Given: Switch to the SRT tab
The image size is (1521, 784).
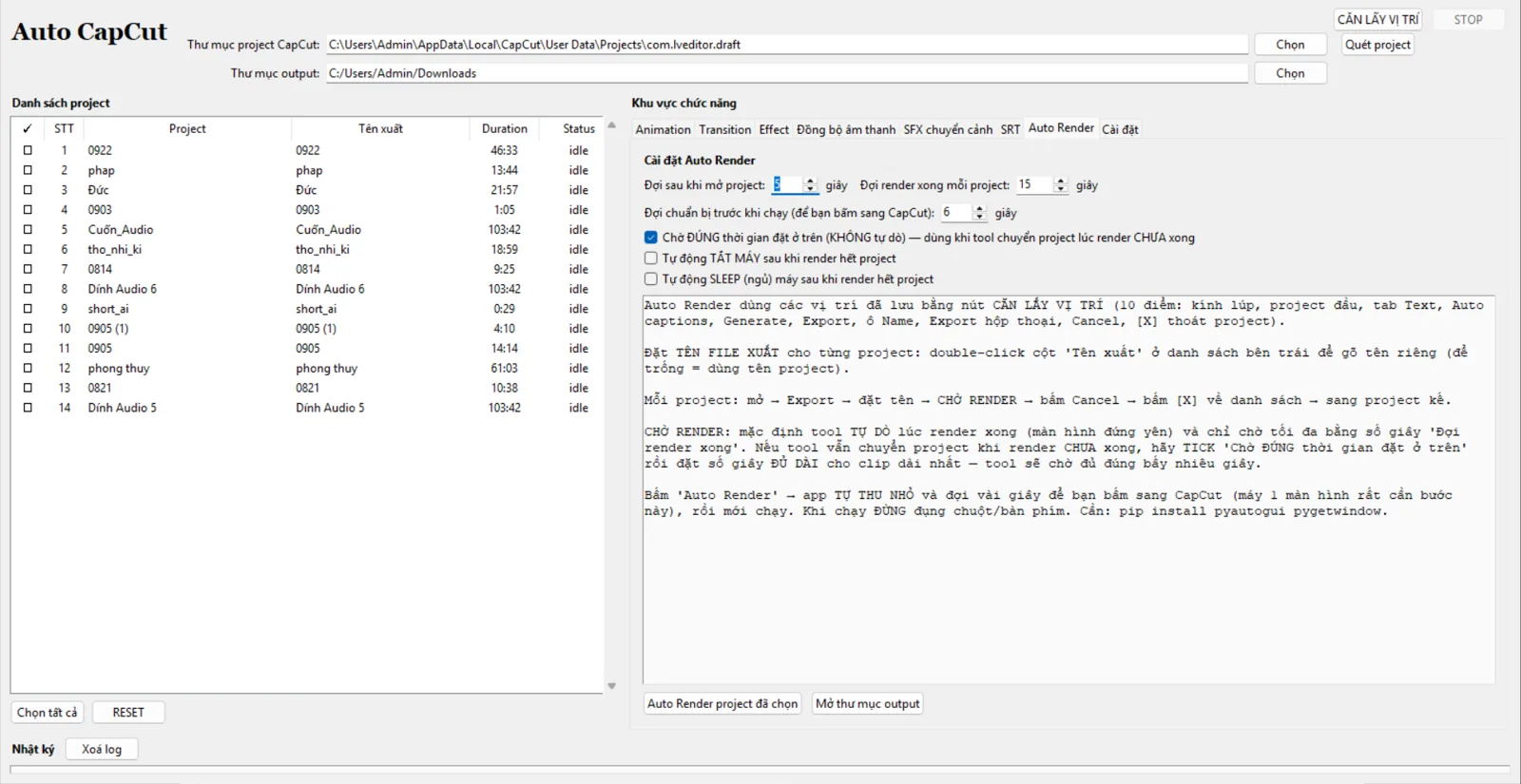Looking at the screenshot, I should (1011, 129).
